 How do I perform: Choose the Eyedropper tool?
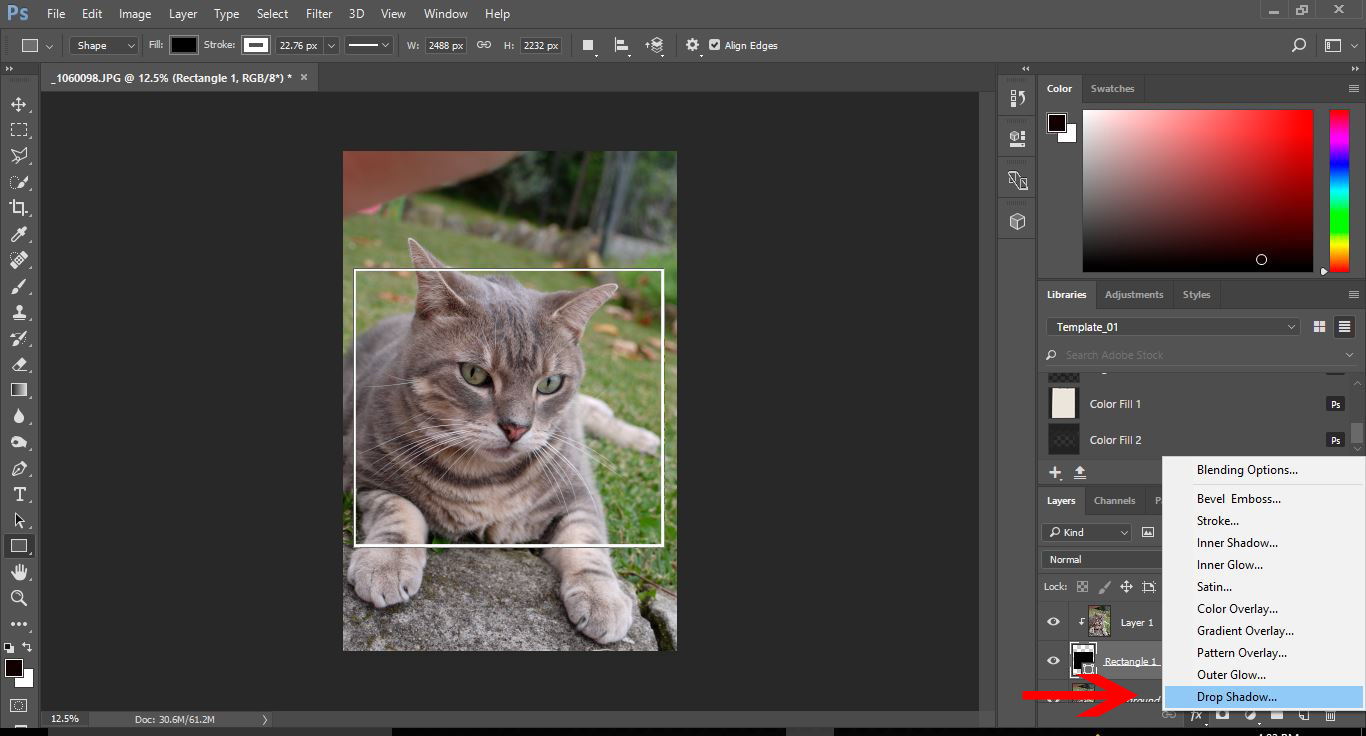tap(18, 234)
